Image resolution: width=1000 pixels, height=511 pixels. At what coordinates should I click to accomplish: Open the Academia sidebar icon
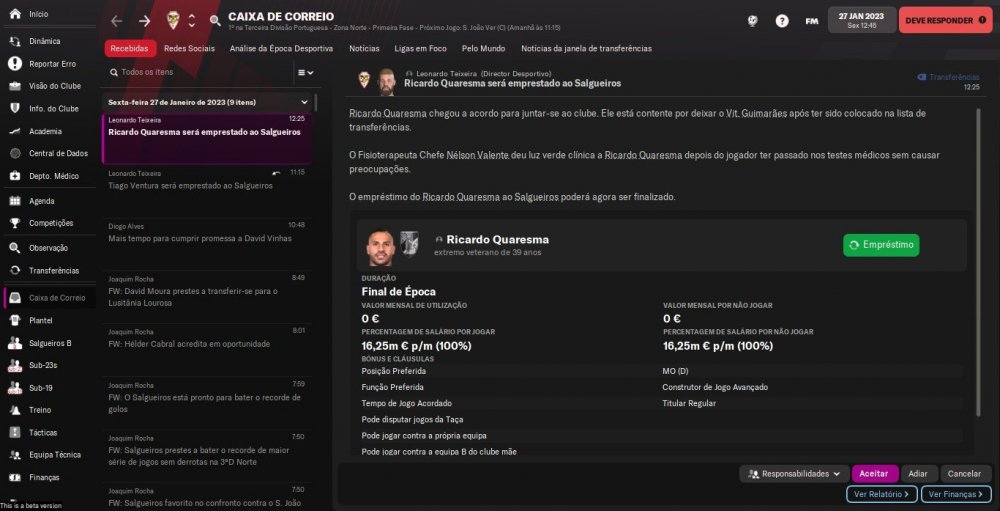click(15, 131)
